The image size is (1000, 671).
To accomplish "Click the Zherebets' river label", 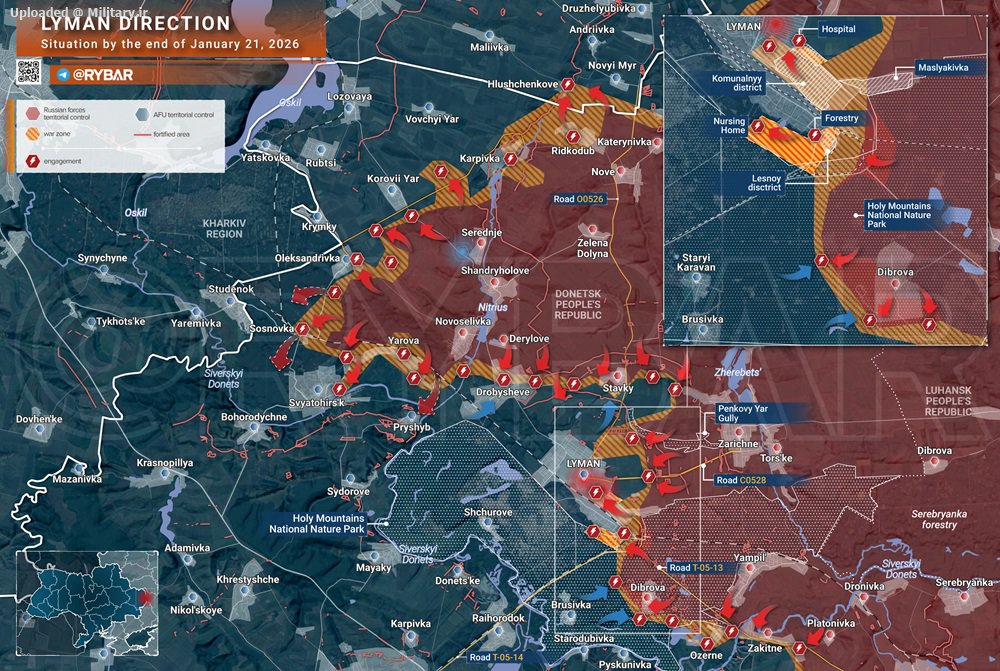I will tap(737, 372).
